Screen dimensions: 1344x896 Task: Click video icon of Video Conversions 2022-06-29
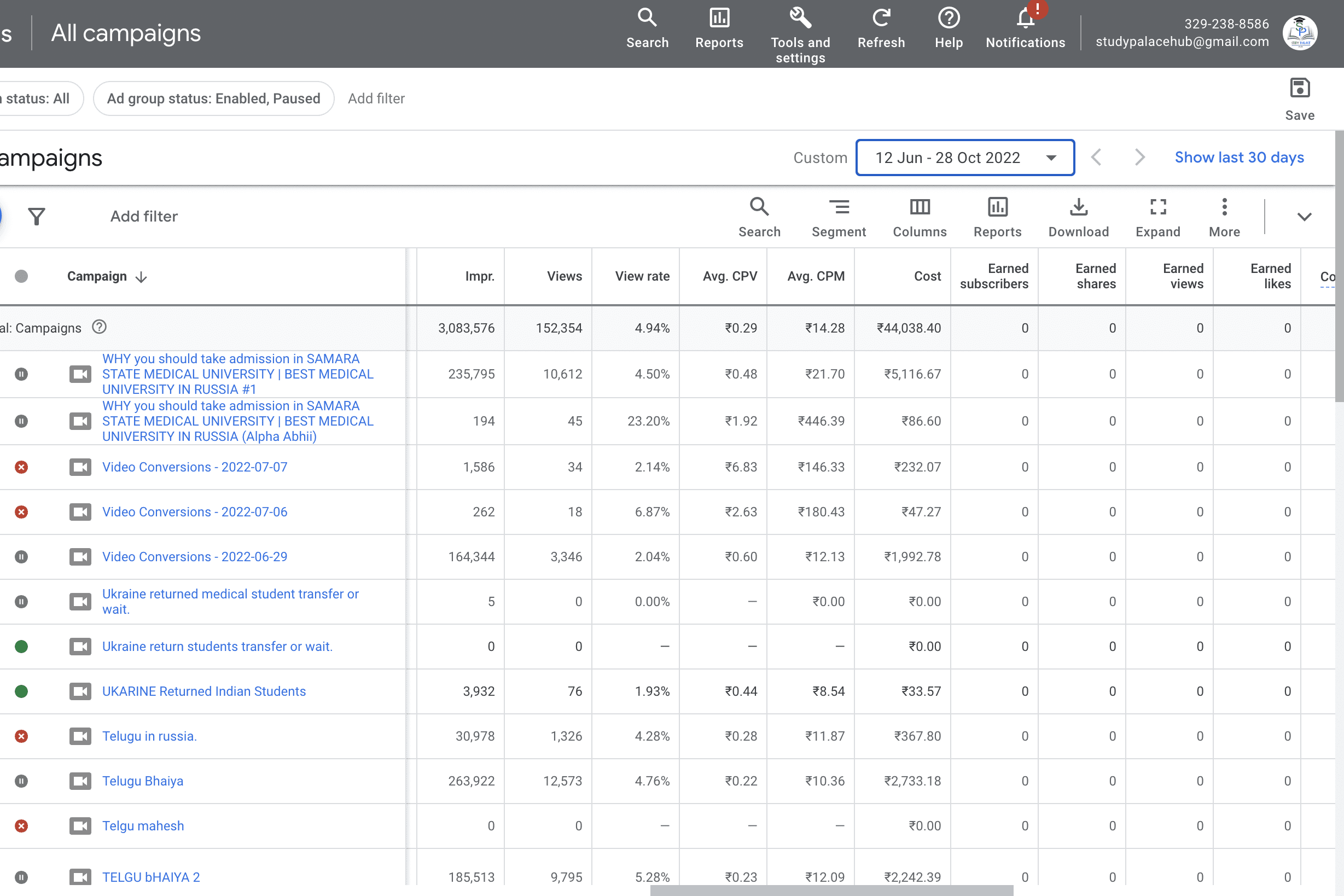pyautogui.click(x=80, y=556)
